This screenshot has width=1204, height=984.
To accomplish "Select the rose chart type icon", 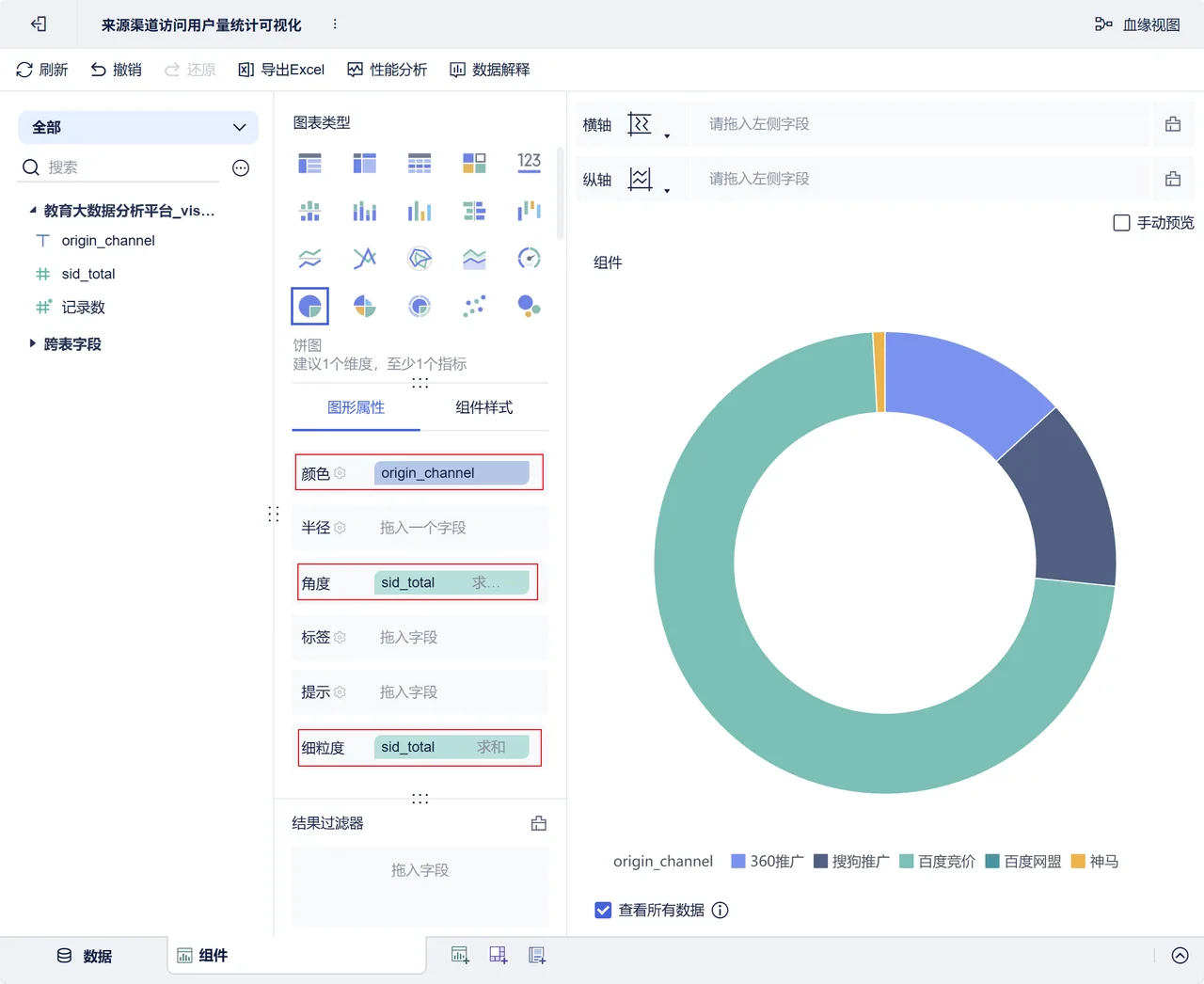I will (x=364, y=306).
